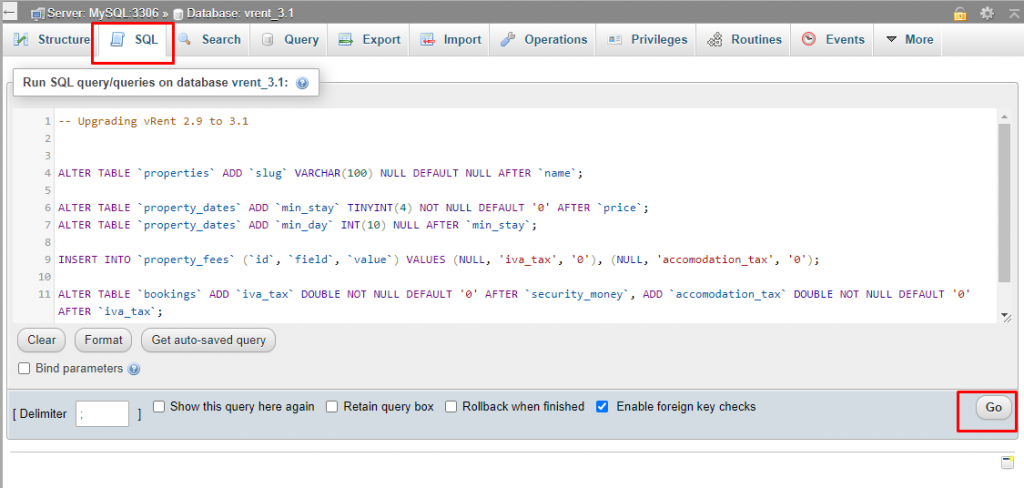Open page settings gear icon
Viewport: 1024px width, 488px height.
pos(987,13)
